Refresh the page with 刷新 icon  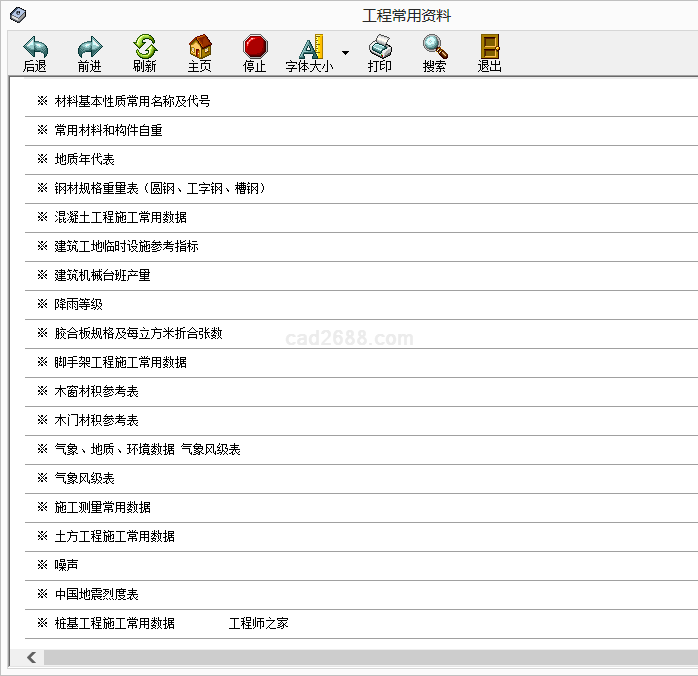click(145, 47)
